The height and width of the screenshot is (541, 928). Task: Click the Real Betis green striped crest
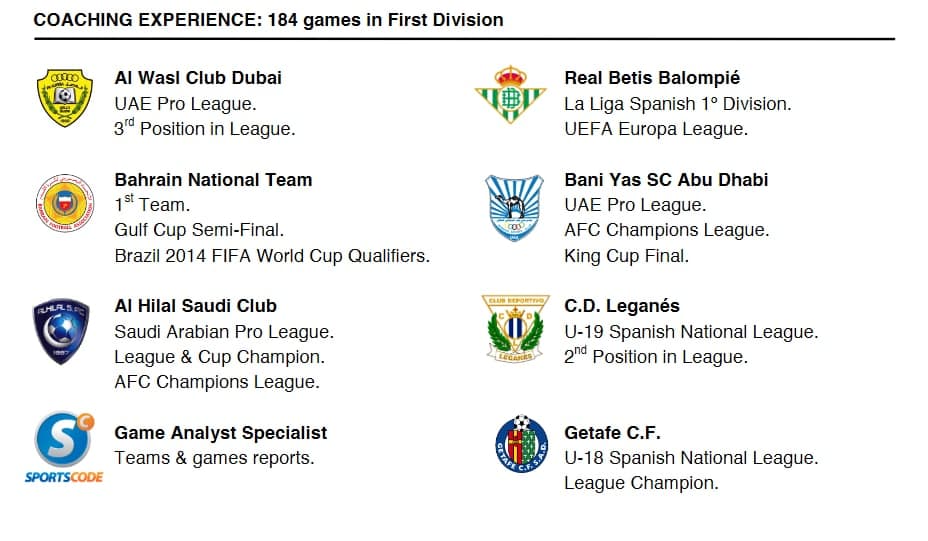pos(510,94)
